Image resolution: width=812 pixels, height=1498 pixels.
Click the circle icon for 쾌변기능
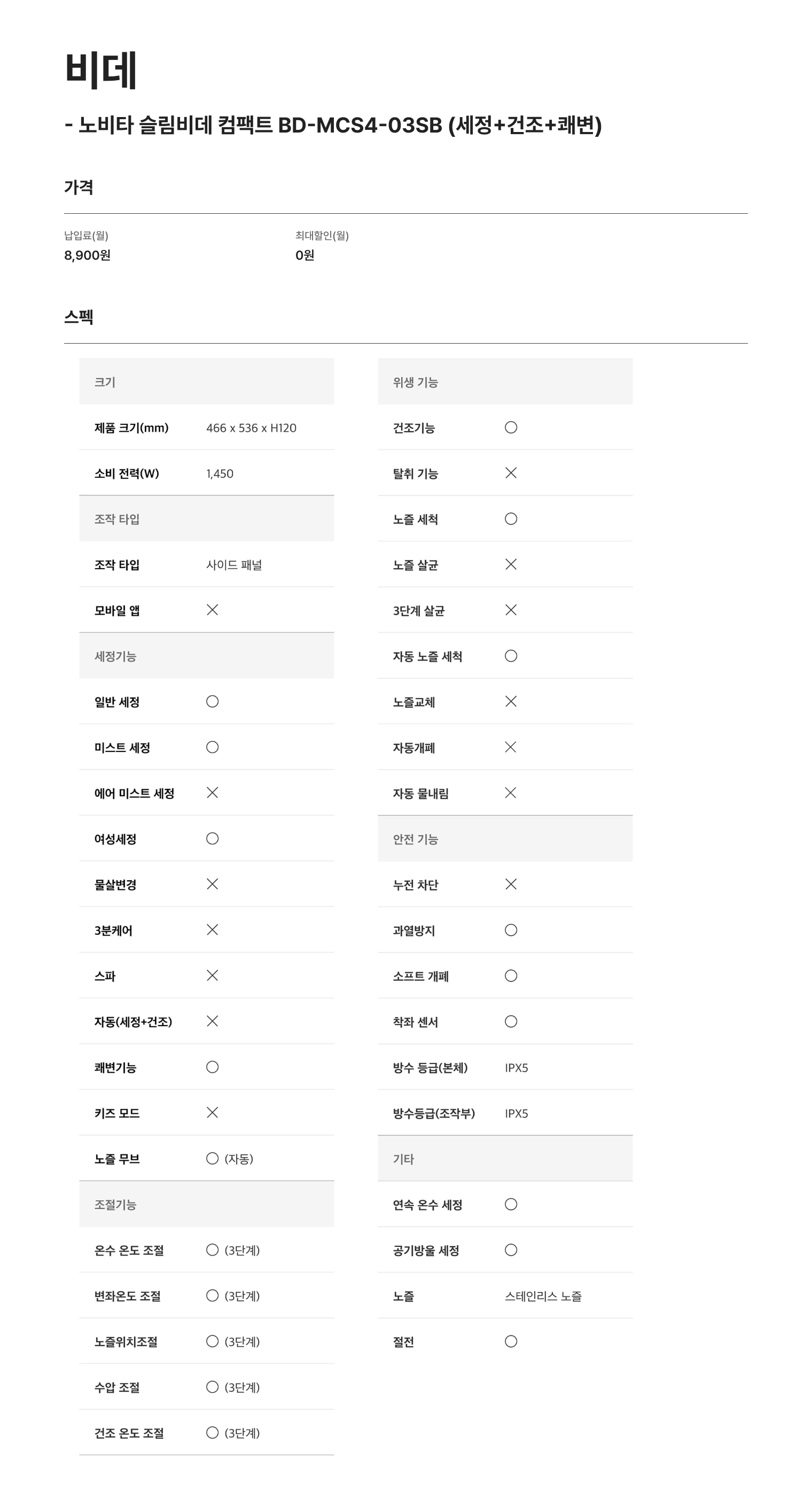point(212,1067)
